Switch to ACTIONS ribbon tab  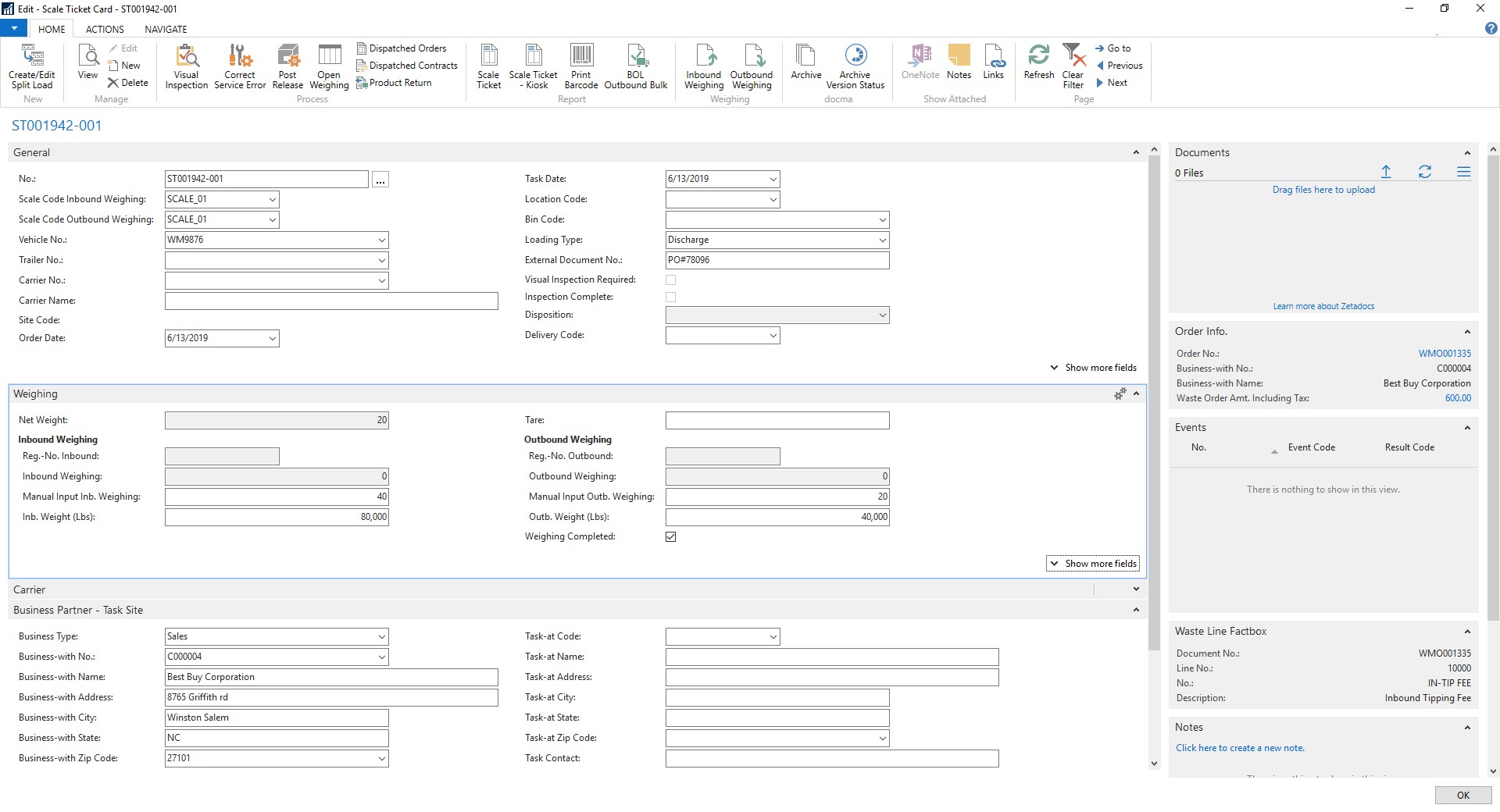point(105,29)
